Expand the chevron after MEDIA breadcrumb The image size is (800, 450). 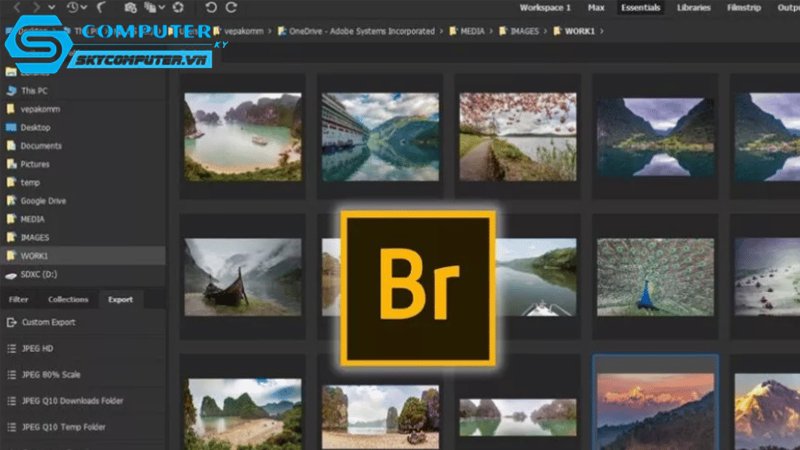[x=491, y=31]
